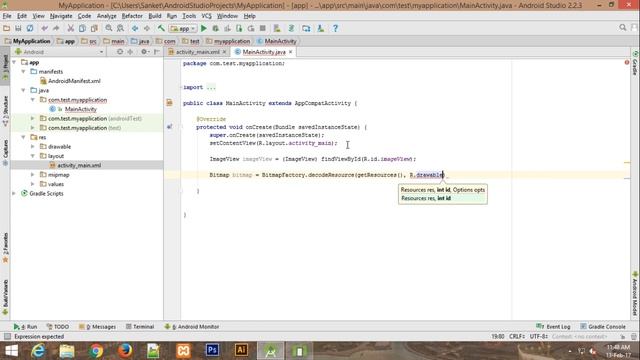Collapse the java folder
Screen dimensions: 640x360
pyautogui.click(x=24, y=90)
